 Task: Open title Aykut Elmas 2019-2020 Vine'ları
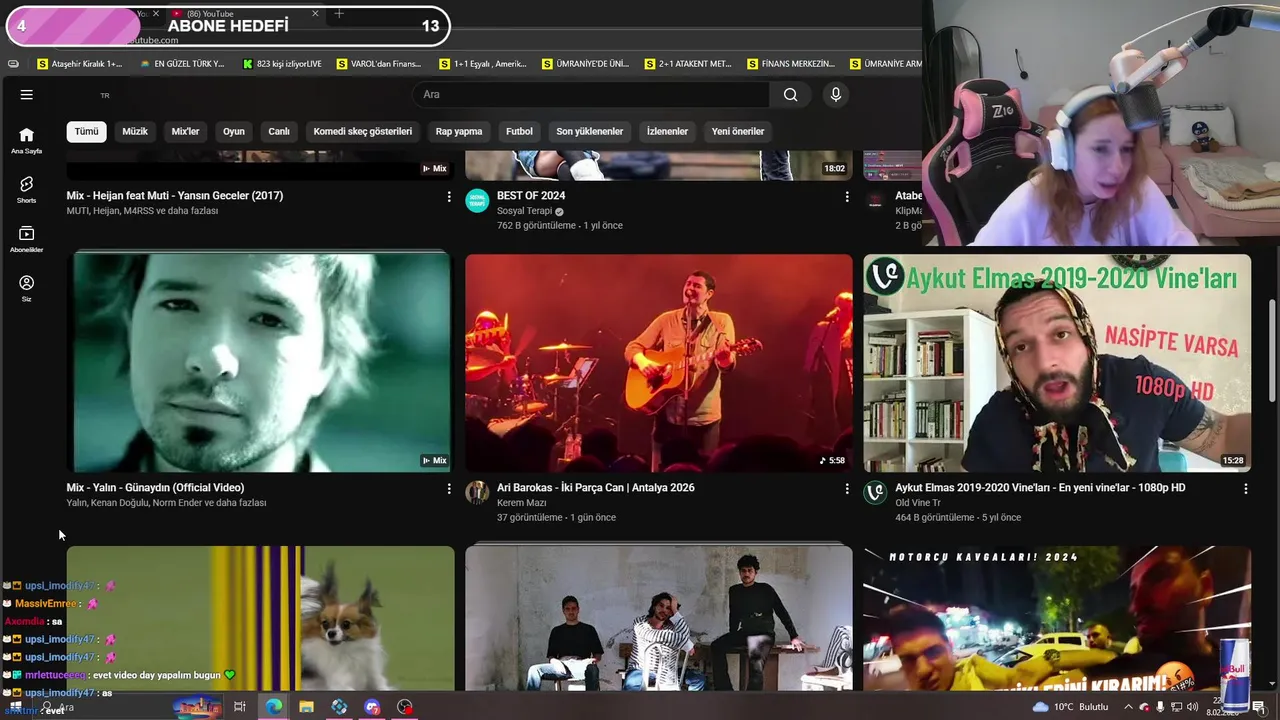[1040, 488]
